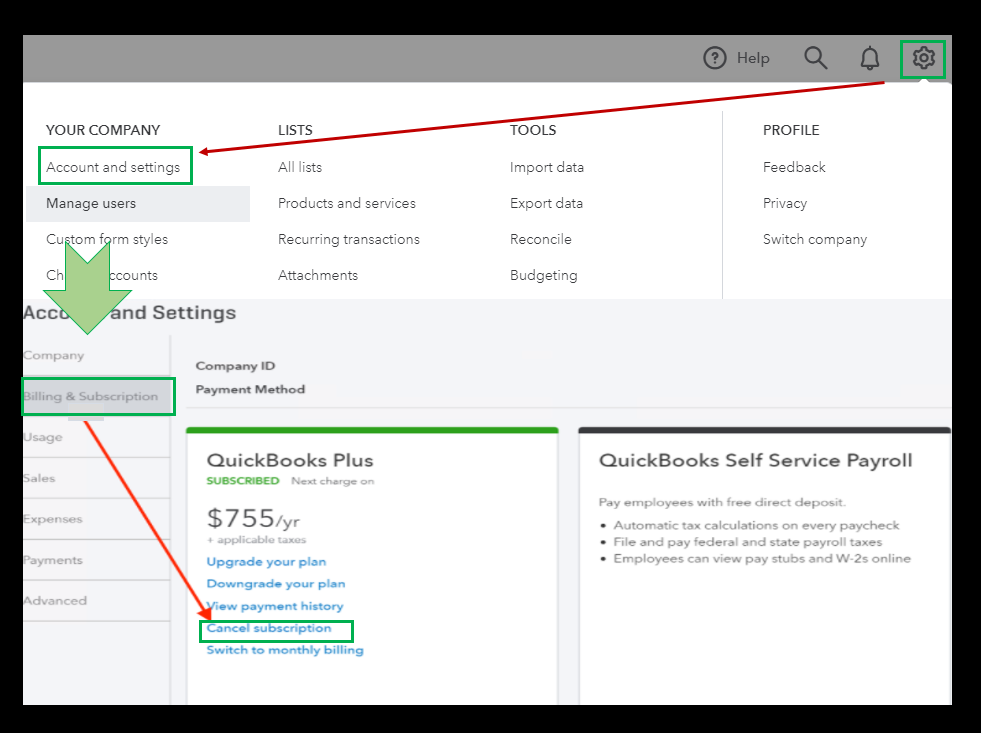Click the SUBSCRIBED status text
The height and width of the screenshot is (733, 981).
tap(243, 481)
